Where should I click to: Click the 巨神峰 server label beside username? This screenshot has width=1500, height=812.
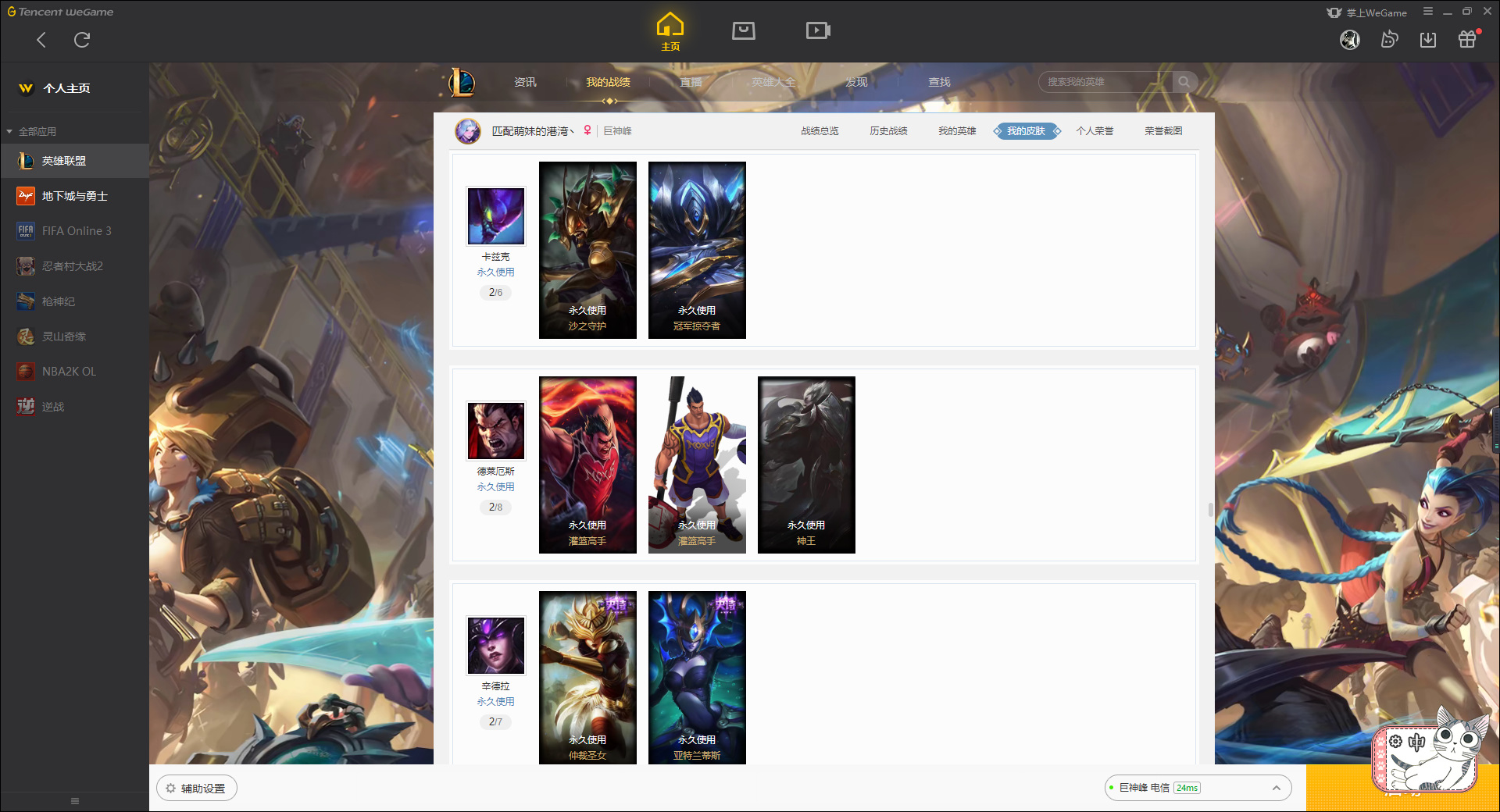point(617,131)
